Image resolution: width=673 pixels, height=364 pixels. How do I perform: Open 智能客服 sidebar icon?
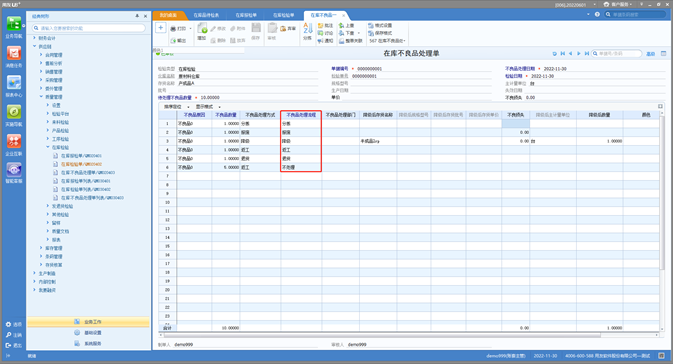(x=14, y=170)
